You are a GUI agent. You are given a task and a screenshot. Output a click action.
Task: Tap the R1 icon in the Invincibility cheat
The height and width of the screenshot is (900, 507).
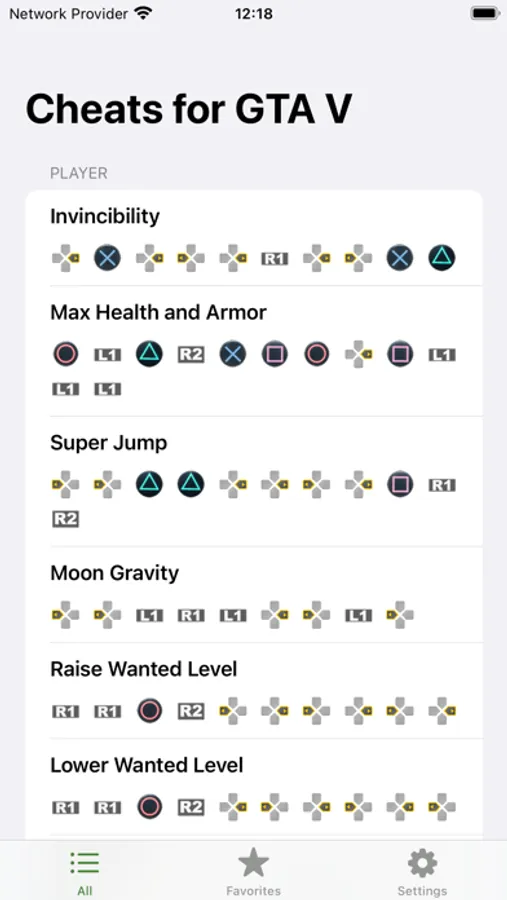[x=274, y=258]
